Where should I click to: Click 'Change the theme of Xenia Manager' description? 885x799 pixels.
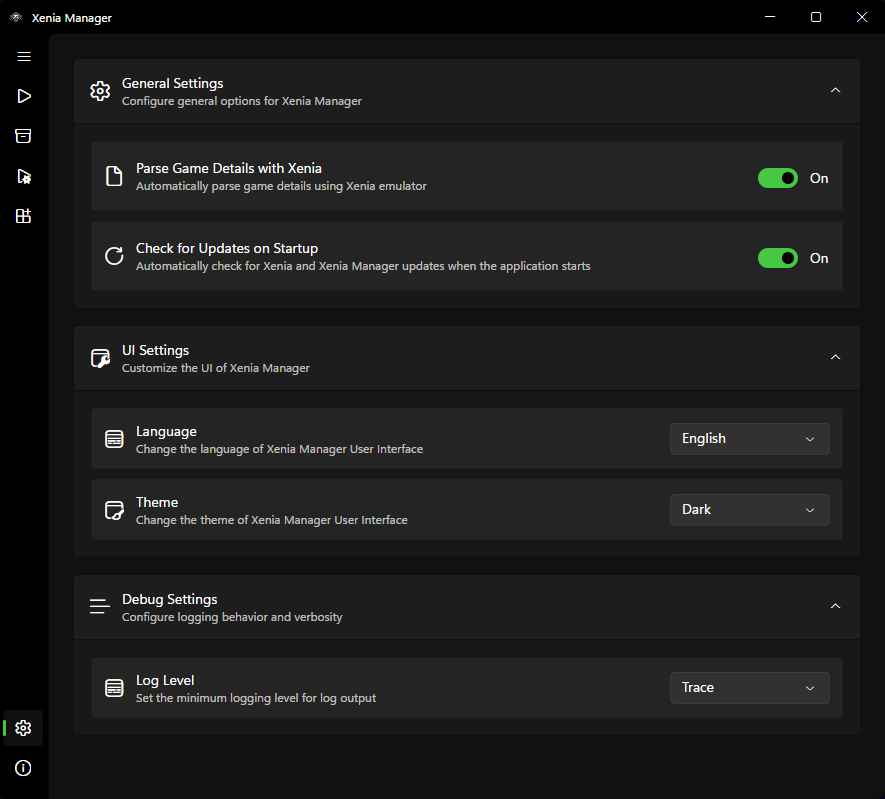[x=271, y=520]
